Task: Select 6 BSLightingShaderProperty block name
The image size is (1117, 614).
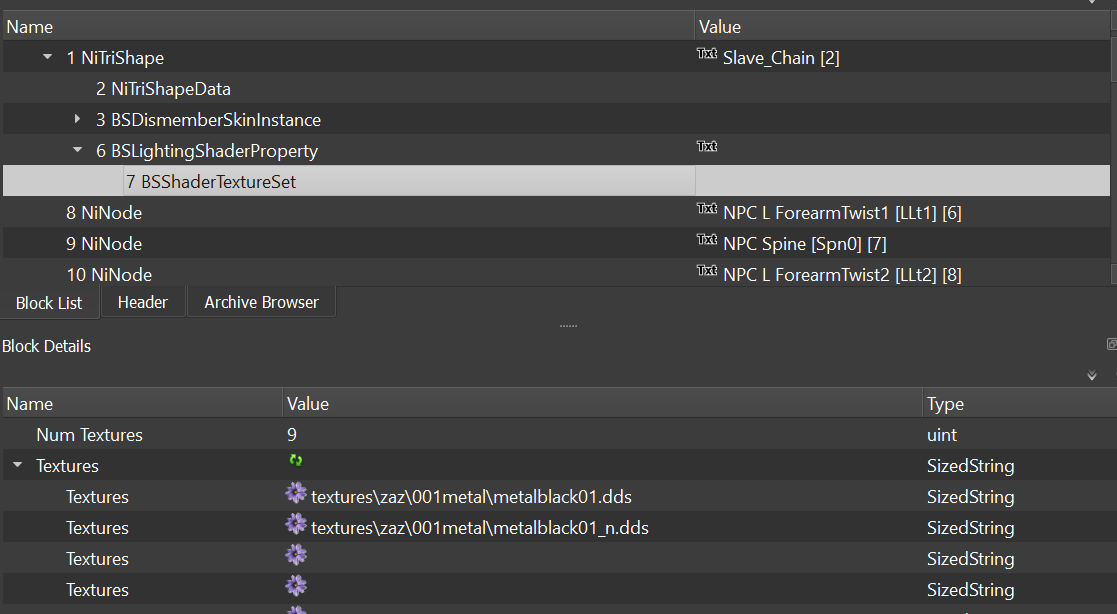Action: [207, 151]
